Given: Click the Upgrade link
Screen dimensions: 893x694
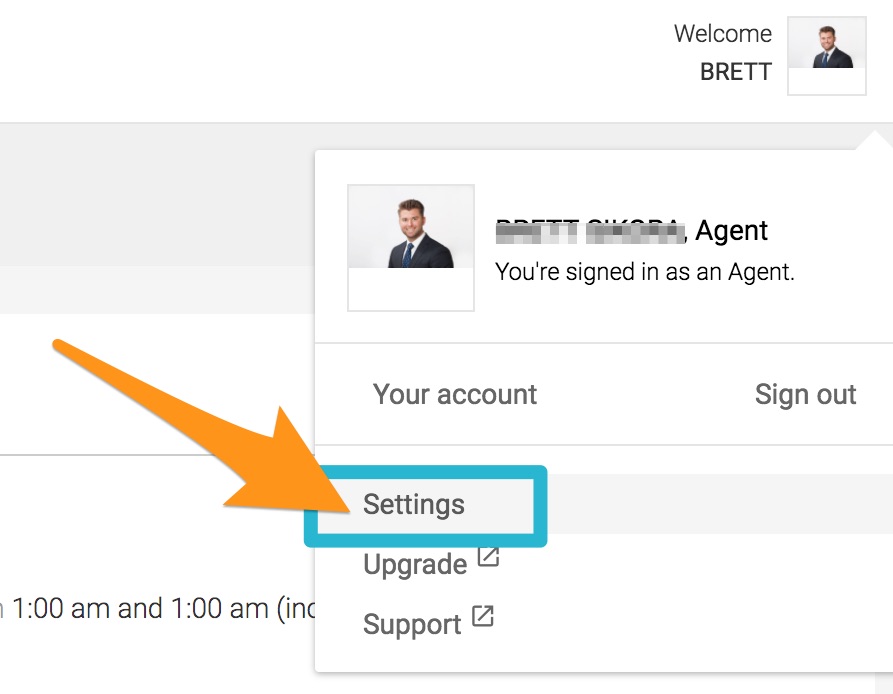Looking at the screenshot, I should [x=415, y=564].
